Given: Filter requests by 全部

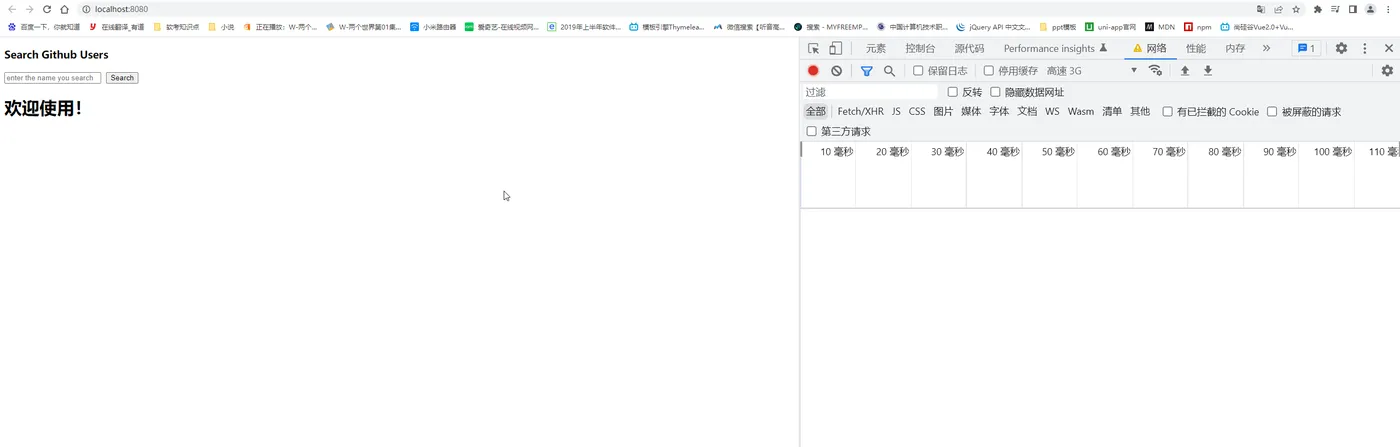Looking at the screenshot, I should click(x=816, y=112).
